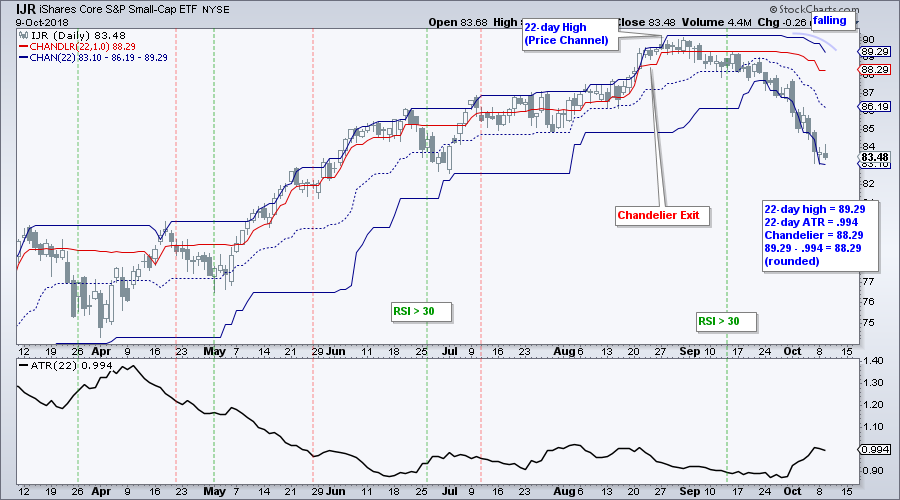Click the CHAN(22) 83.10 - 86.19 - 89.29 legend
The width and height of the screenshot is (900, 500).
point(98,57)
